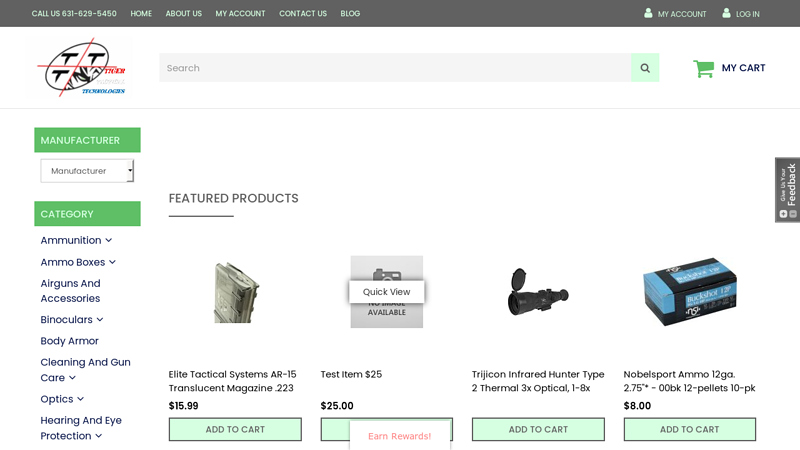Call us 631-629-5450 link

coord(74,14)
